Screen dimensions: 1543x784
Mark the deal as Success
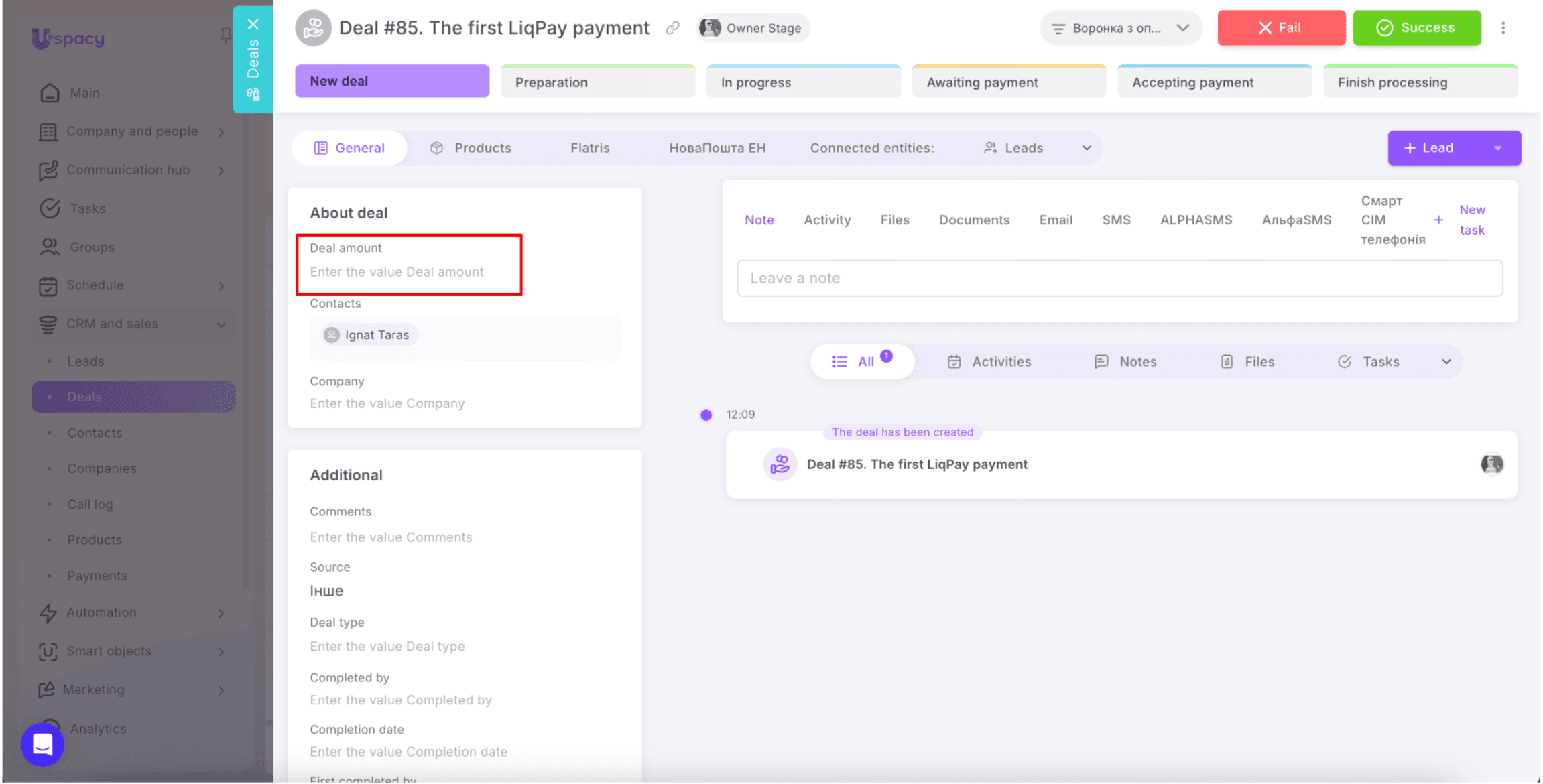[x=1416, y=28]
